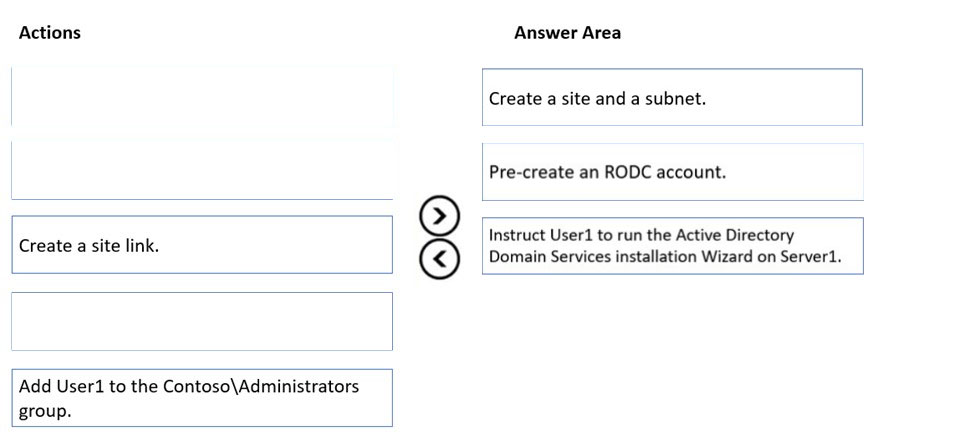Click the word 'Pre-create' in the second answer

click(x=531, y=172)
